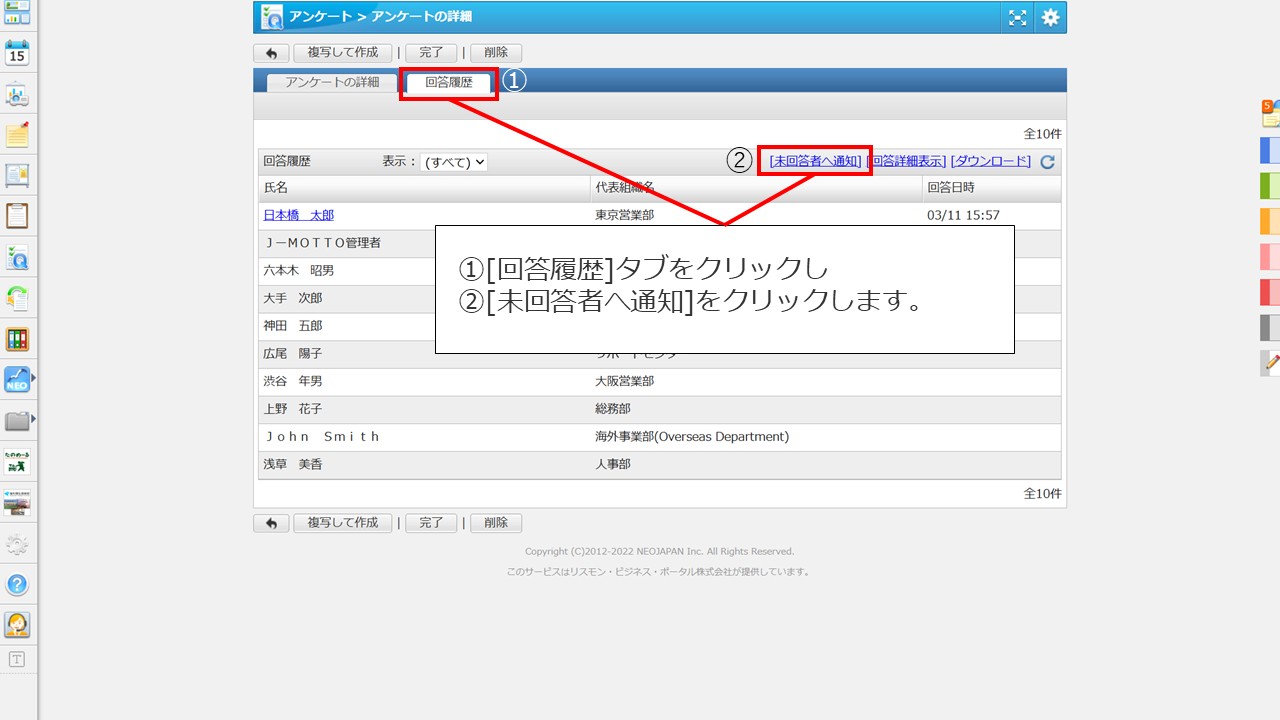Image resolution: width=1280 pixels, height=720 pixels.
Task: Open the blue question mark help icon
Action: [x=17, y=585]
